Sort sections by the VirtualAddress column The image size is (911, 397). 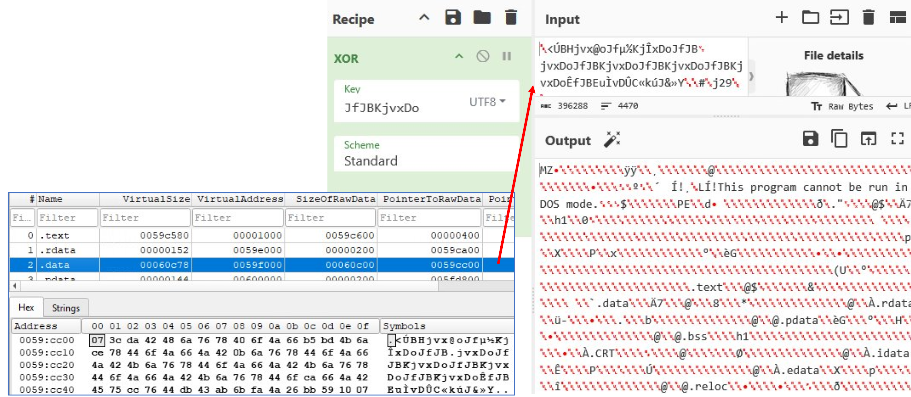pos(238,199)
